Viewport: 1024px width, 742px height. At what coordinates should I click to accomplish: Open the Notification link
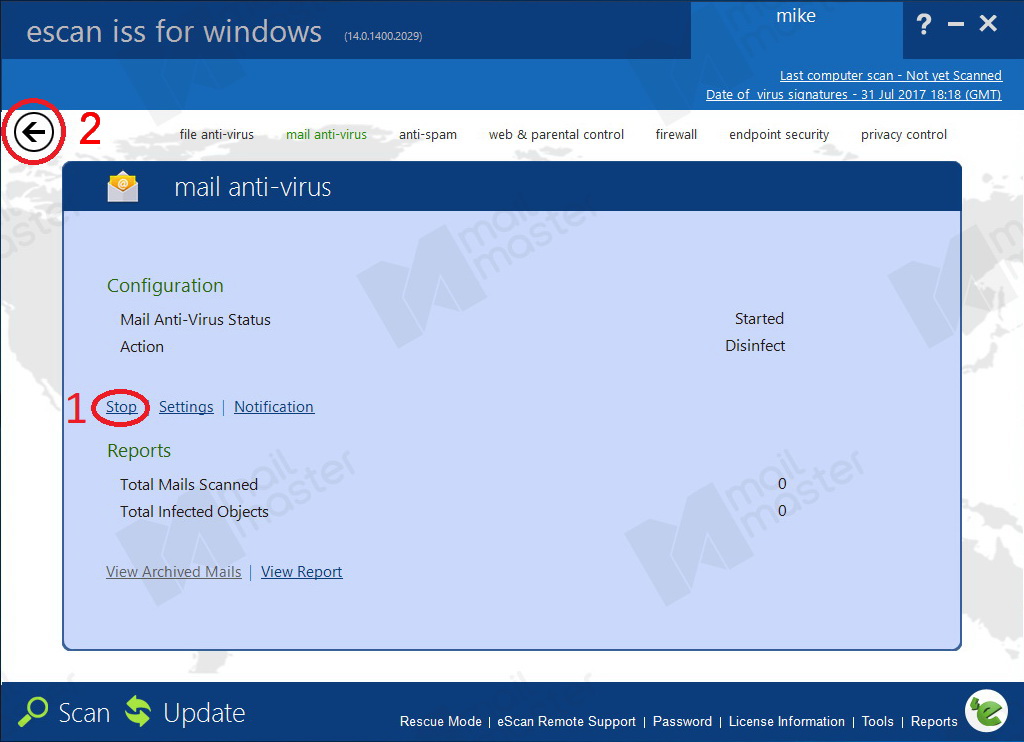274,407
